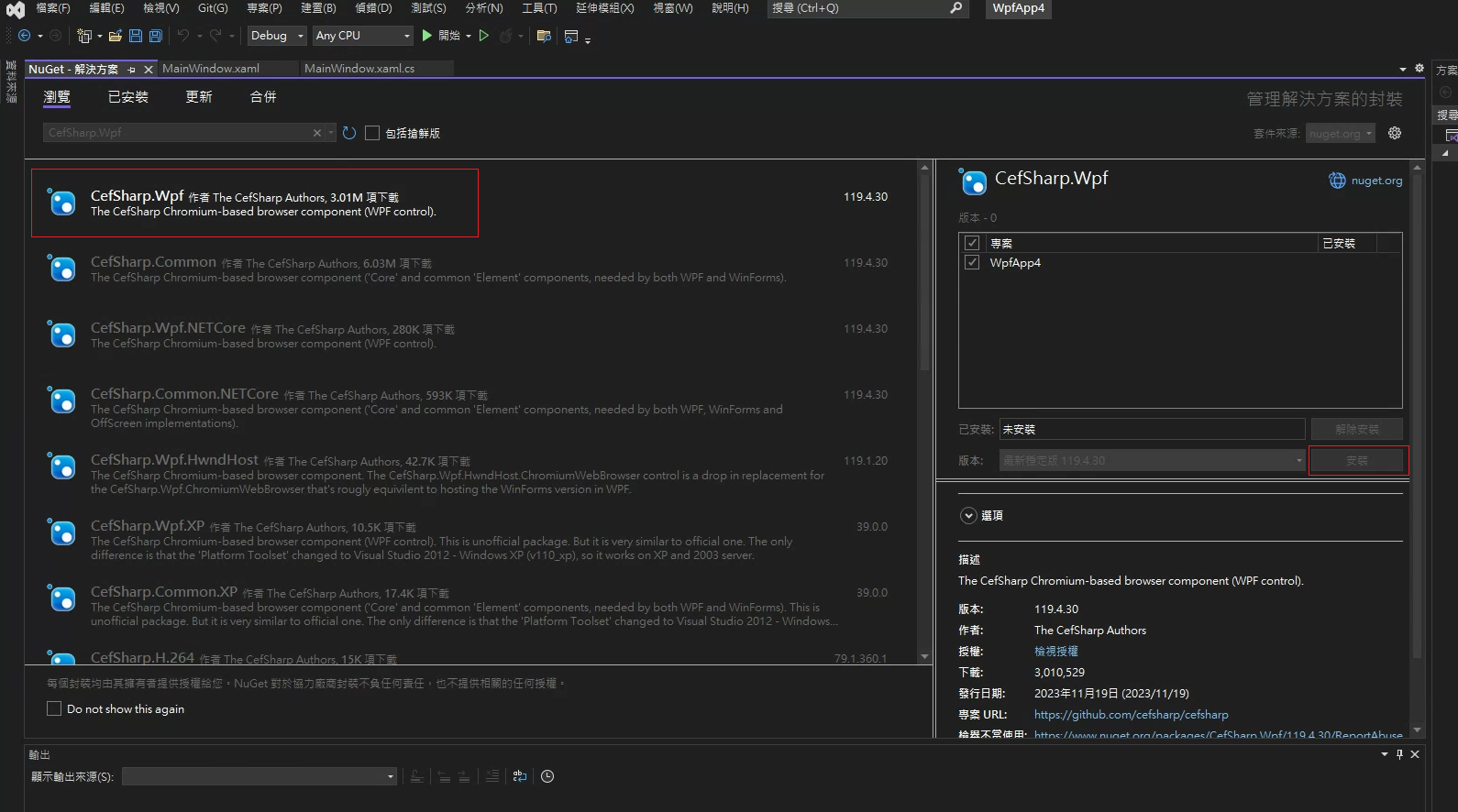
Task: Open the nuget.org link in details pane
Action: 1376,181
